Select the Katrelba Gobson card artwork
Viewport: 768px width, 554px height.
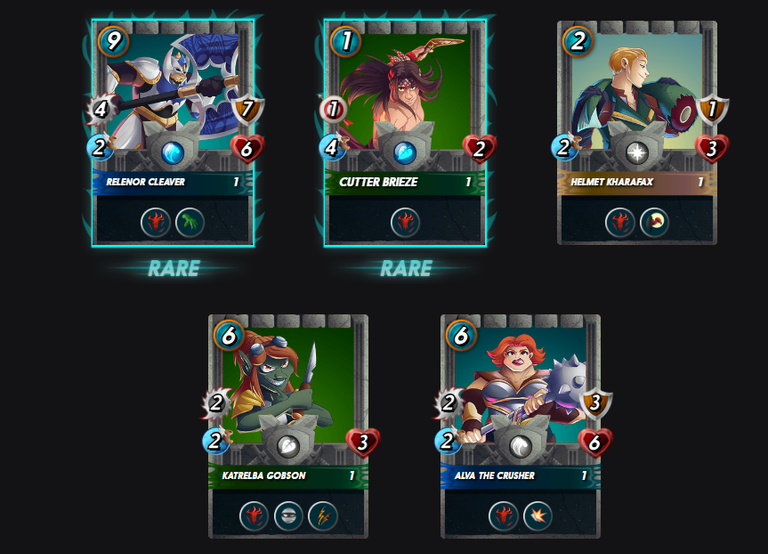[288, 385]
